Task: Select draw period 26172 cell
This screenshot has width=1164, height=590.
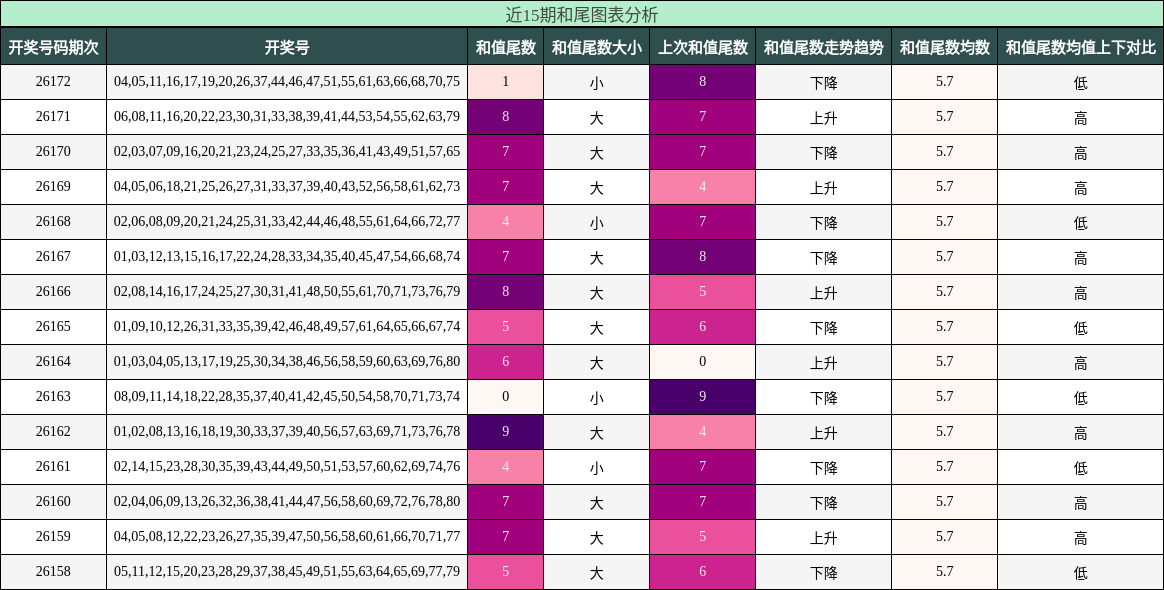Action: [53, 82]
